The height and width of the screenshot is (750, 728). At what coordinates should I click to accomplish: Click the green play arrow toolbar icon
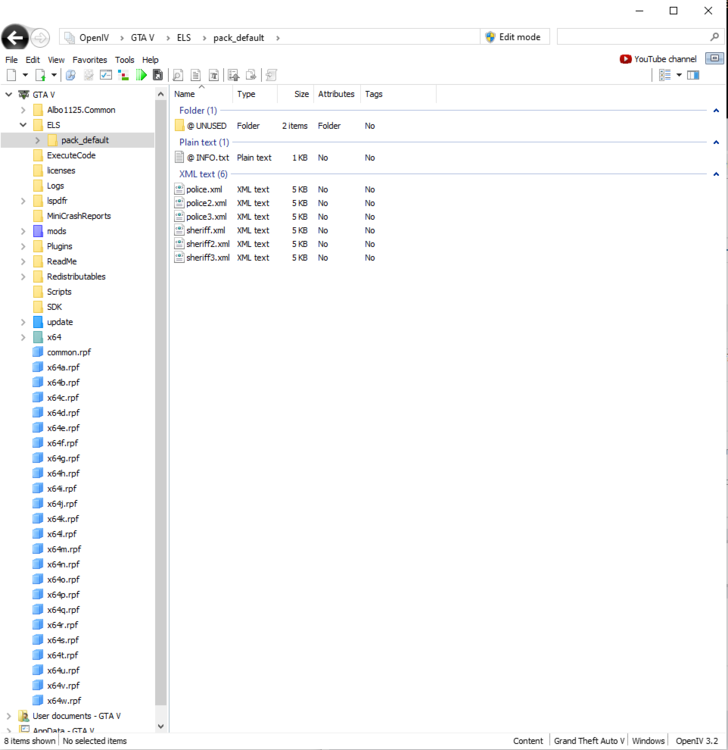[141, 75]
